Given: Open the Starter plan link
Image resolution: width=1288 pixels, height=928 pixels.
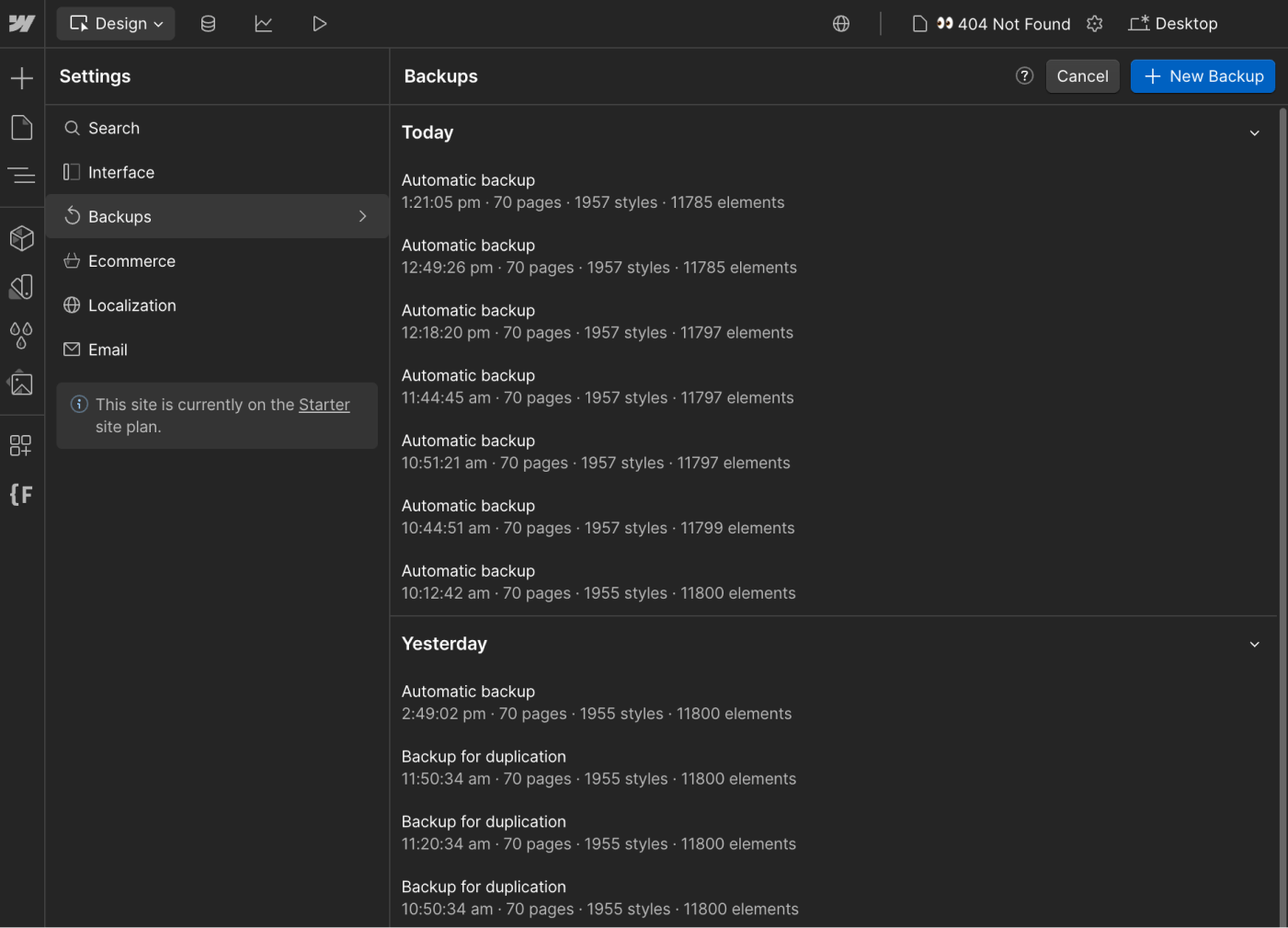Looking at the screenshot, I should click(x=324, y=404).
